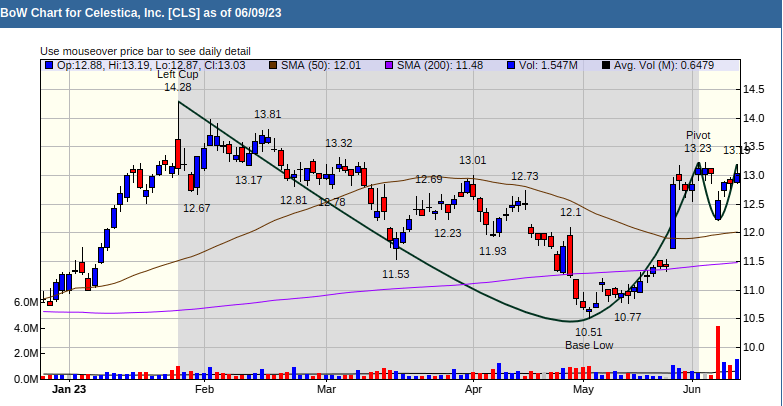Click the 4.0M volume axis label

[x=26, y=329]
